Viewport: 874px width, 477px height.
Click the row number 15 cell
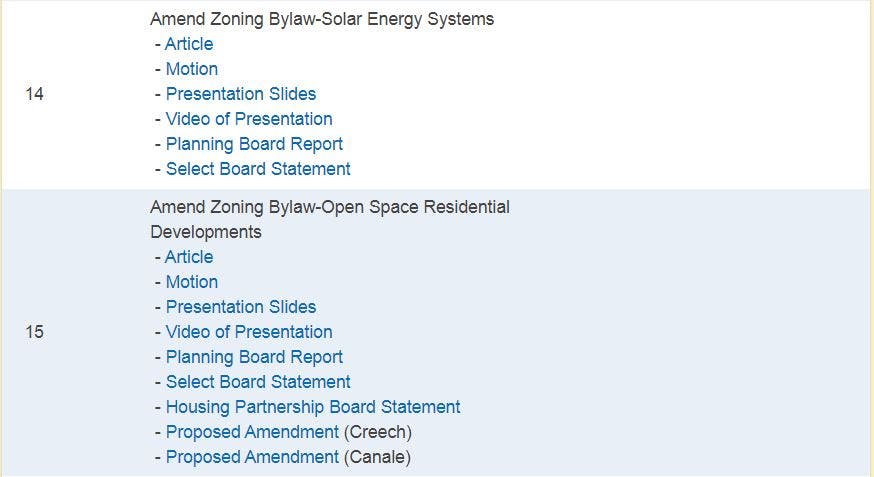click(x=35, y=332)
